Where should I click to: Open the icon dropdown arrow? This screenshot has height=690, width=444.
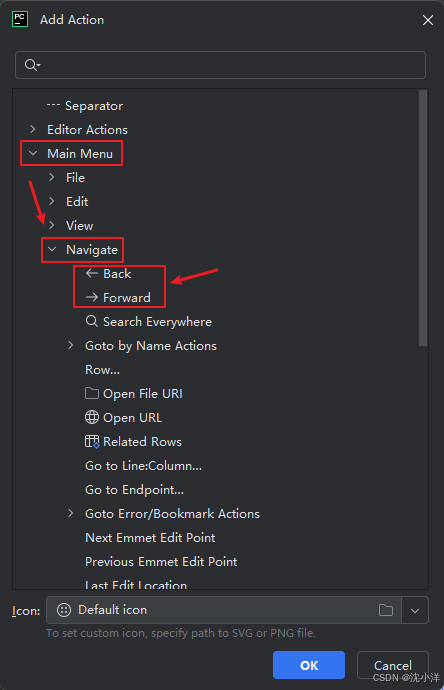pyautogui.click(x=415, y=610)
